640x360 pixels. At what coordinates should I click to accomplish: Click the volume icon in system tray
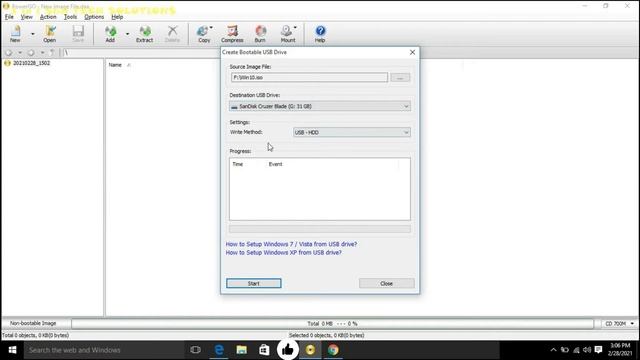click(587, 350)
